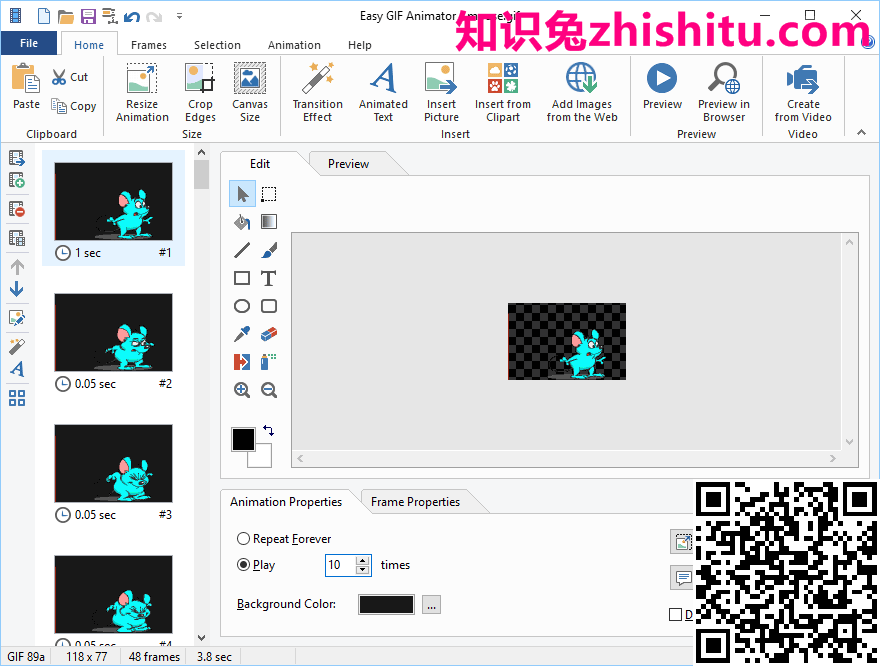Click Insert Picture in the ribbon
This screenshot has width=880, height=666.
(x=441, y=93)
